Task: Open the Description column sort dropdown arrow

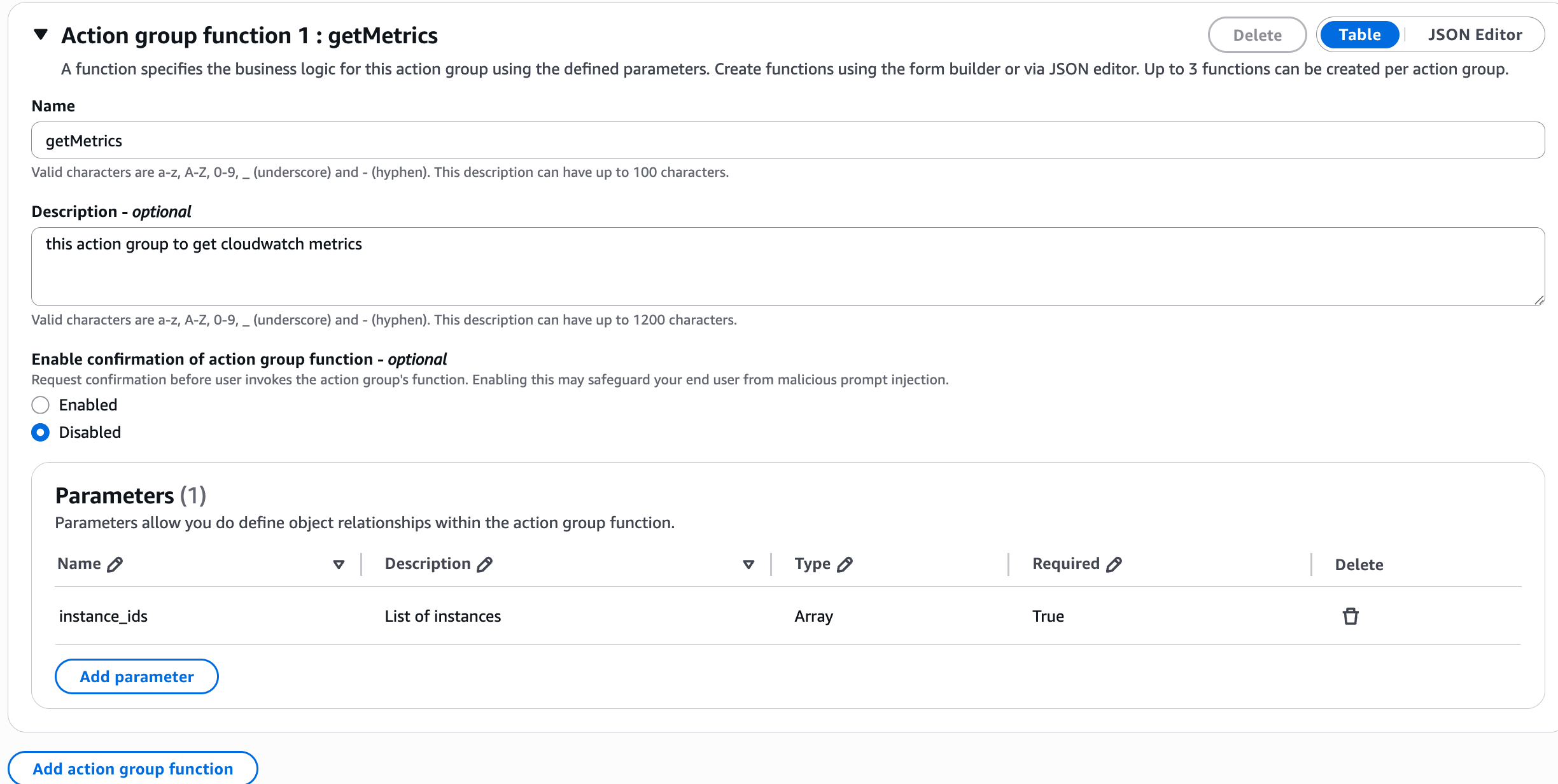Action: (x=748, y=564)
